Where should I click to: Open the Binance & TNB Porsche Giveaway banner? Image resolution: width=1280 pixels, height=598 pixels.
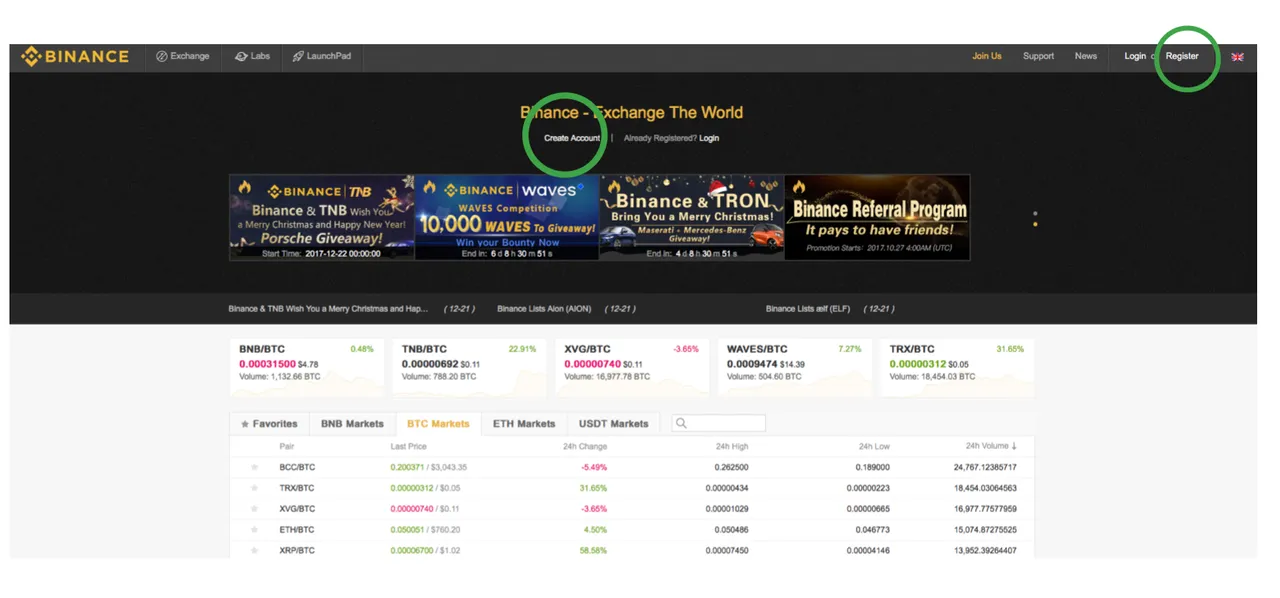(321, 218)
